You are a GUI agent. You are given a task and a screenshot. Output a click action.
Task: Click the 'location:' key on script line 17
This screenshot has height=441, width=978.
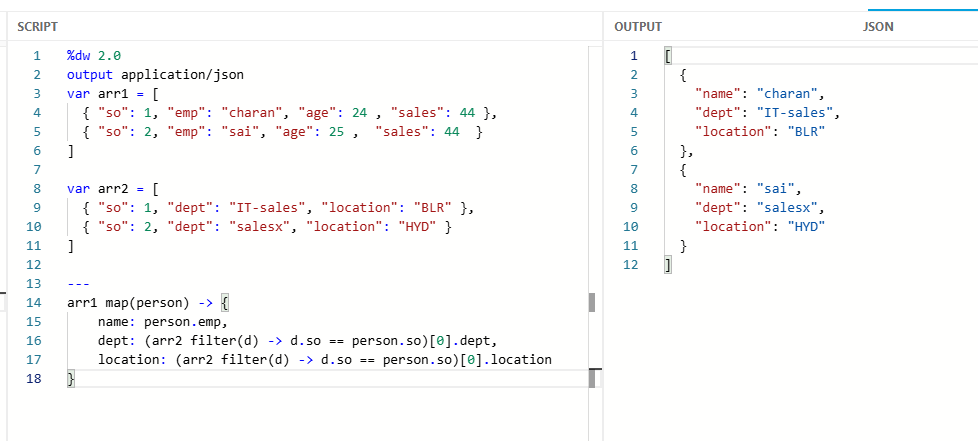click(x=133, y=360)
